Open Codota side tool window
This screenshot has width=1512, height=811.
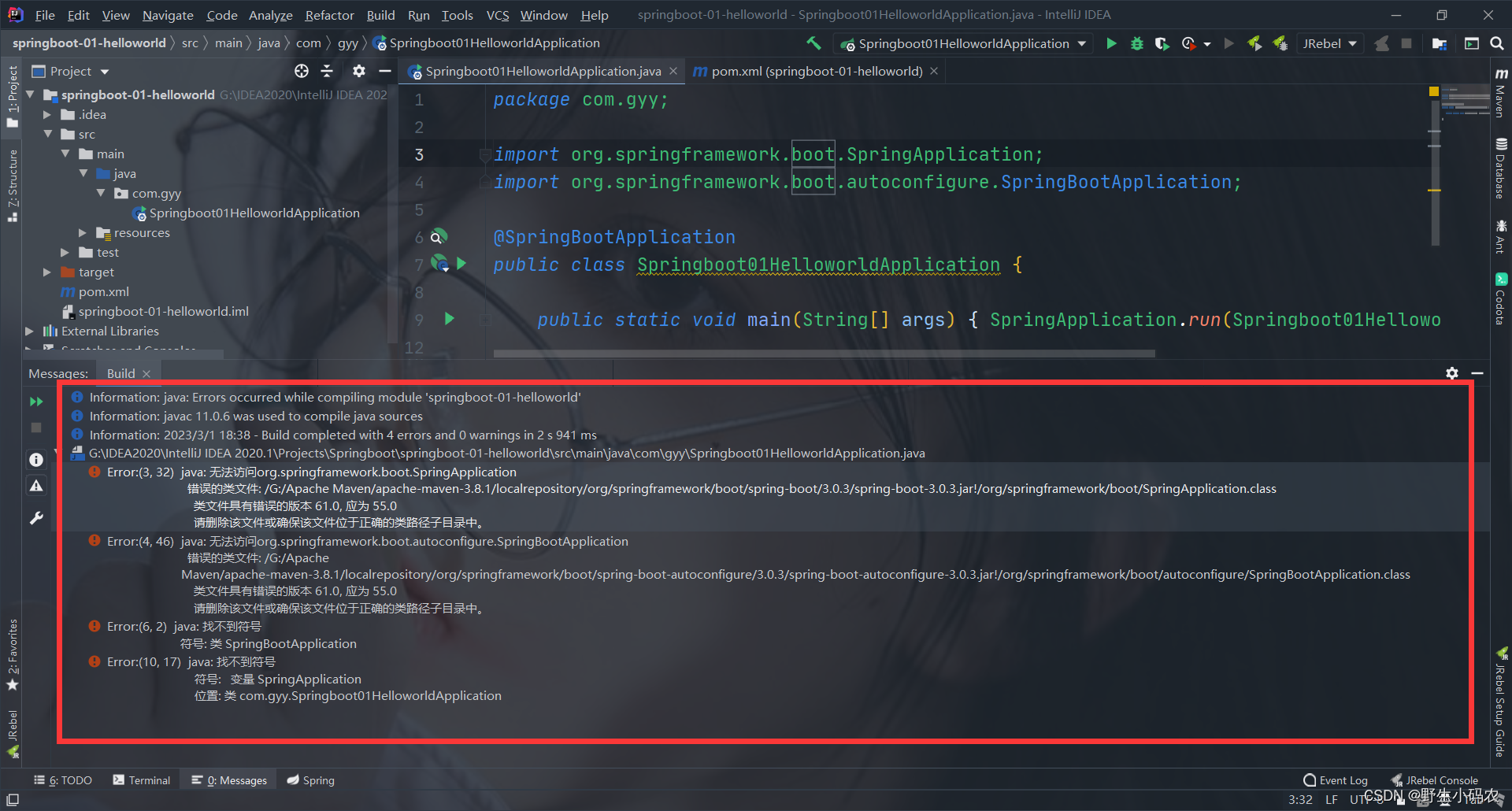[x=1501, y=299]
